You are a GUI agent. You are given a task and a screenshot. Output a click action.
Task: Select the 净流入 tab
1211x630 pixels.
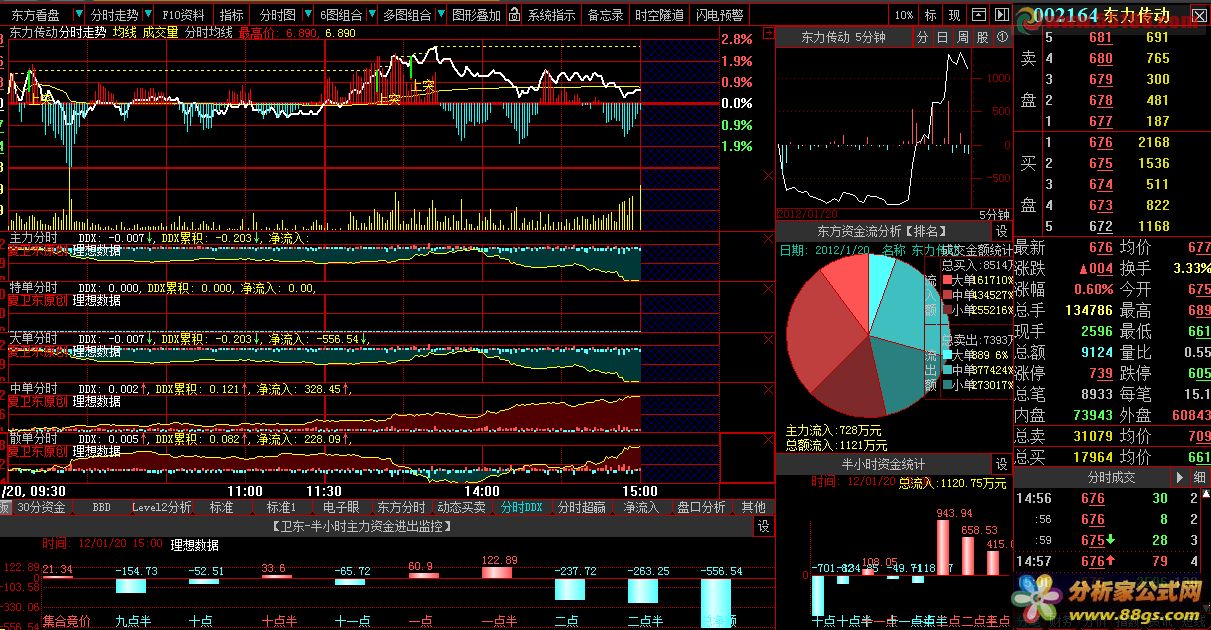click(642, 507)
